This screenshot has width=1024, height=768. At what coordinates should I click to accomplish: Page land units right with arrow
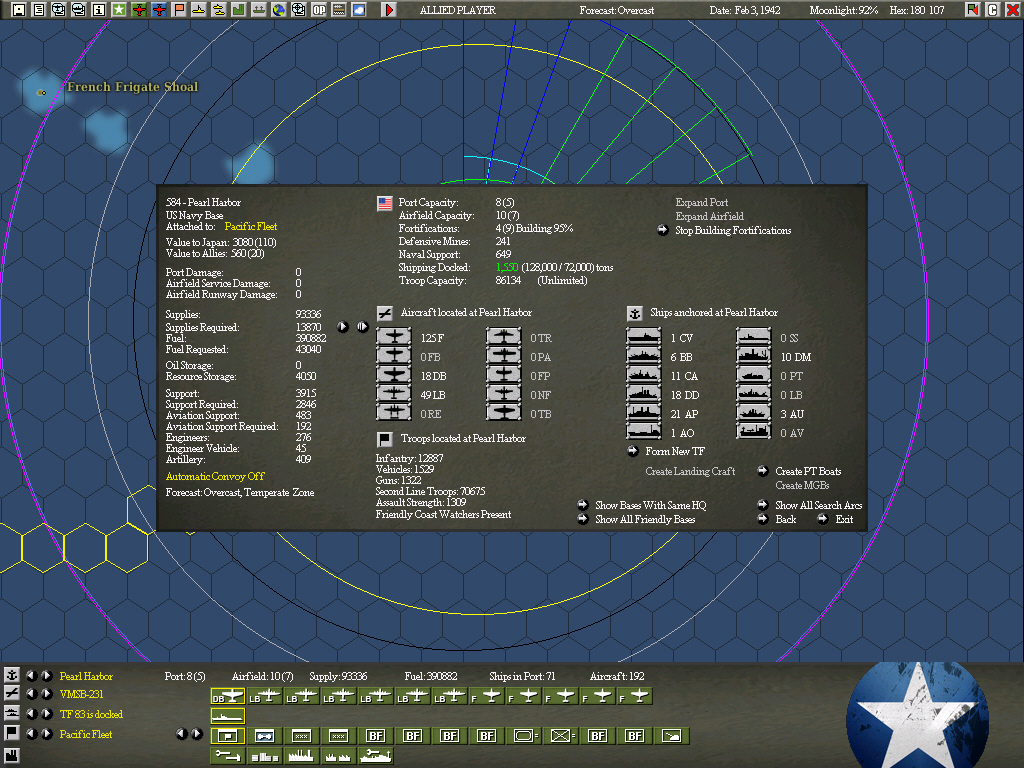(197, 734)
